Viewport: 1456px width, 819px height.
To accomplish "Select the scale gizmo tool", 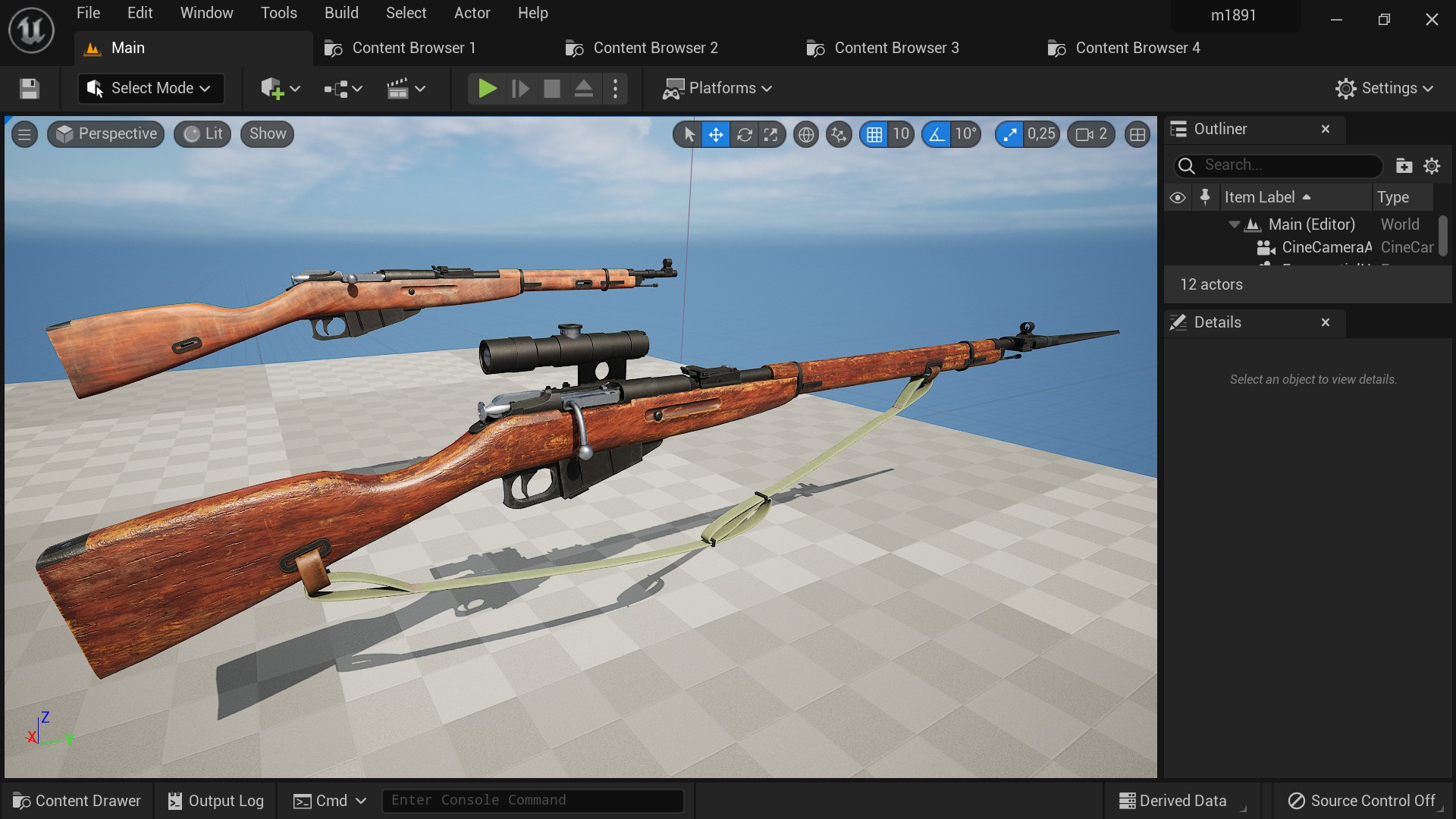I will [x=771, y=134].
